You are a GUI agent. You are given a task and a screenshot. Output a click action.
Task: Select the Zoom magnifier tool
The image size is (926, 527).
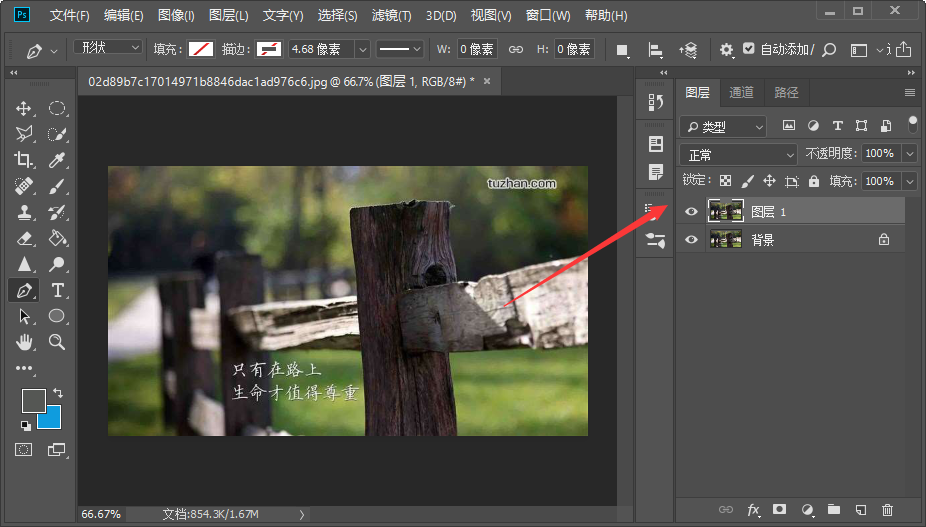click(58, 342)
